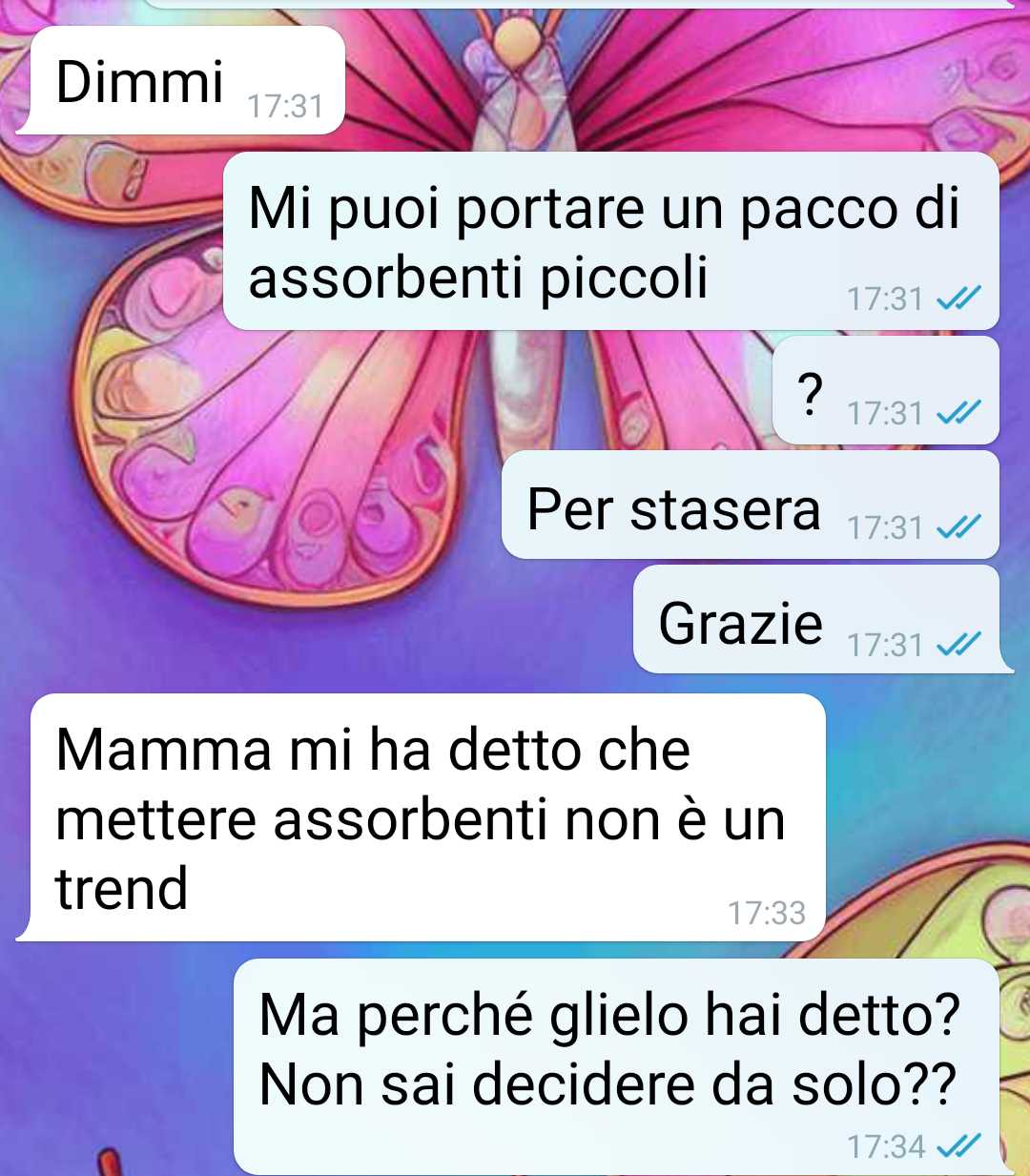Select the "Mamma mi ha detto che" message

[x=421, y=817]
